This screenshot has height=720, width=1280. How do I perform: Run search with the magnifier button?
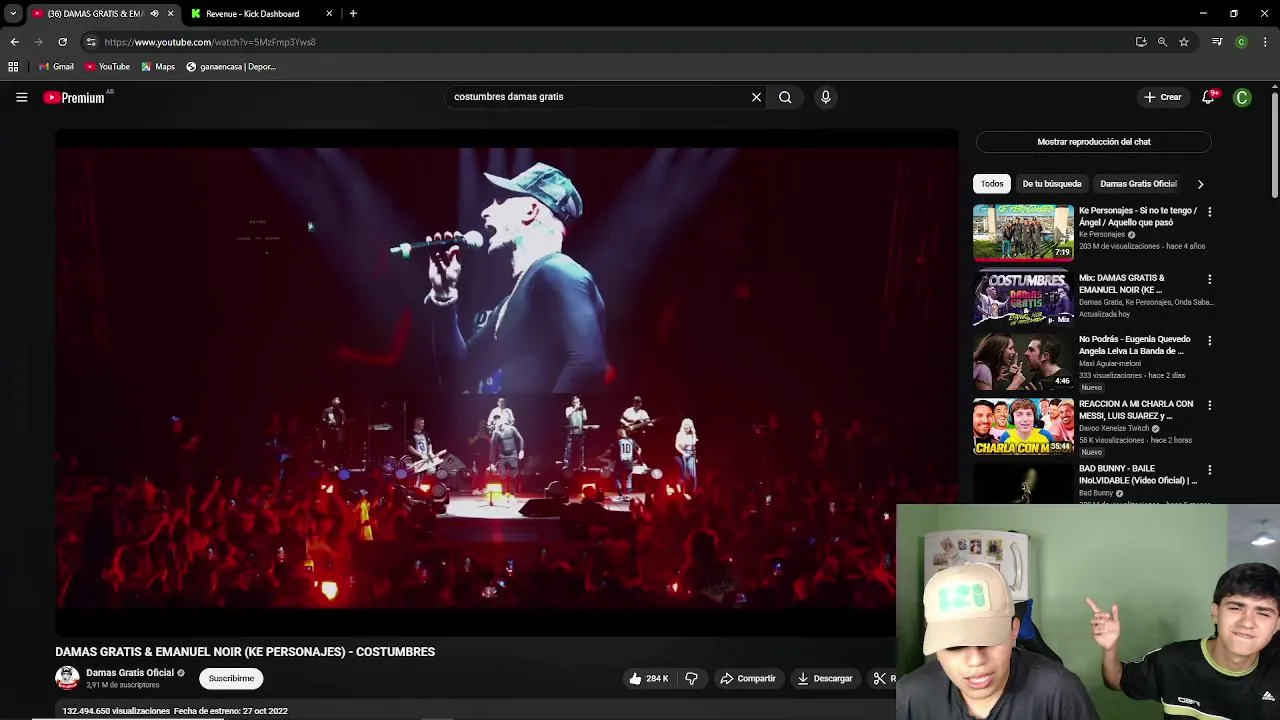(x=785, y=97)
